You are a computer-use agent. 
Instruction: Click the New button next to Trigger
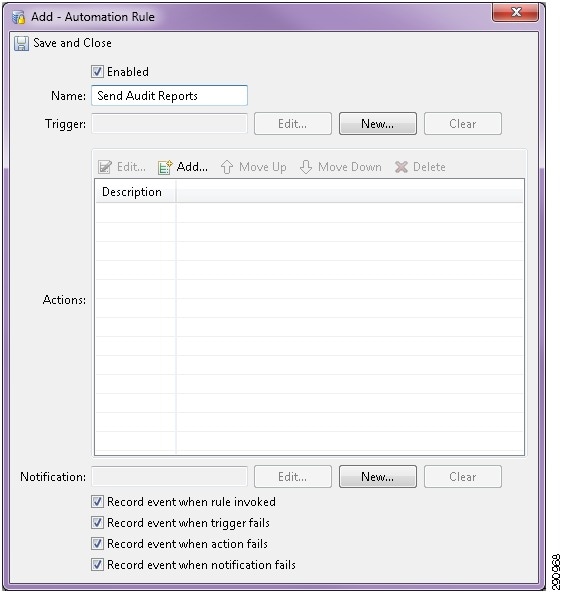pos(378,124)
